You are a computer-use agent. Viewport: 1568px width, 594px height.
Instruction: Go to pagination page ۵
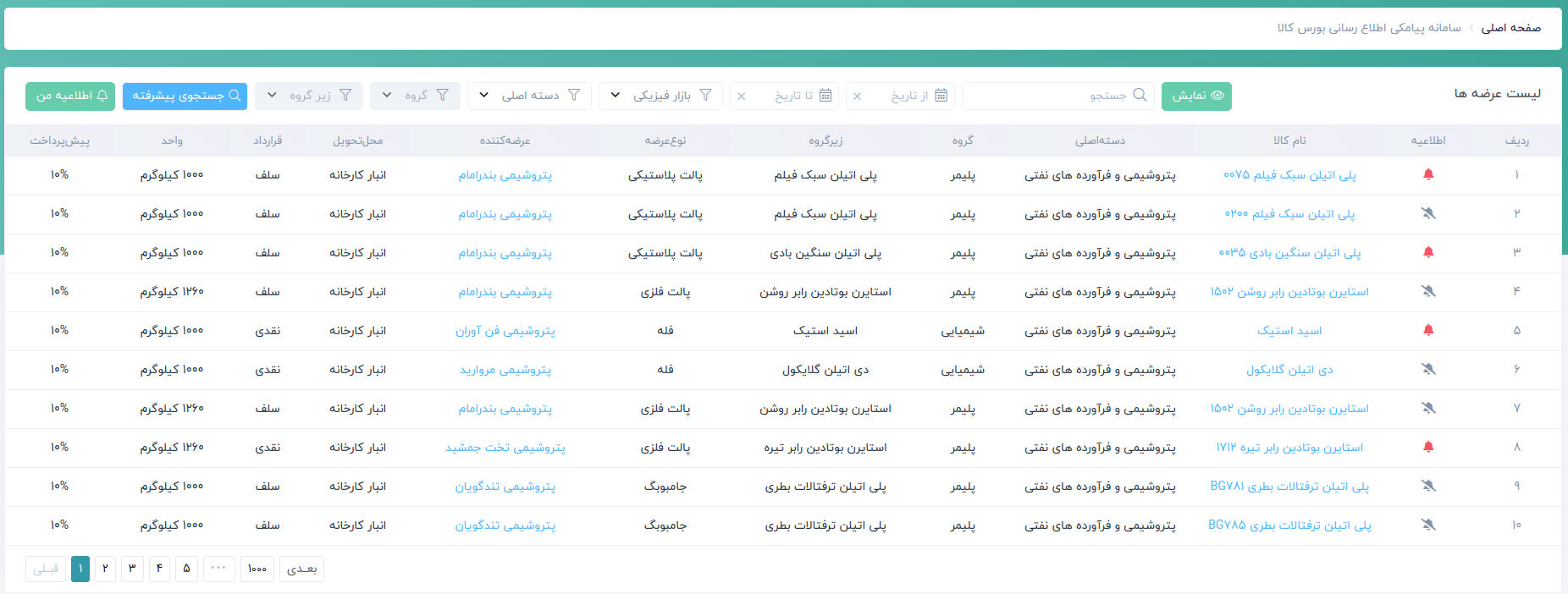(186, 569)
